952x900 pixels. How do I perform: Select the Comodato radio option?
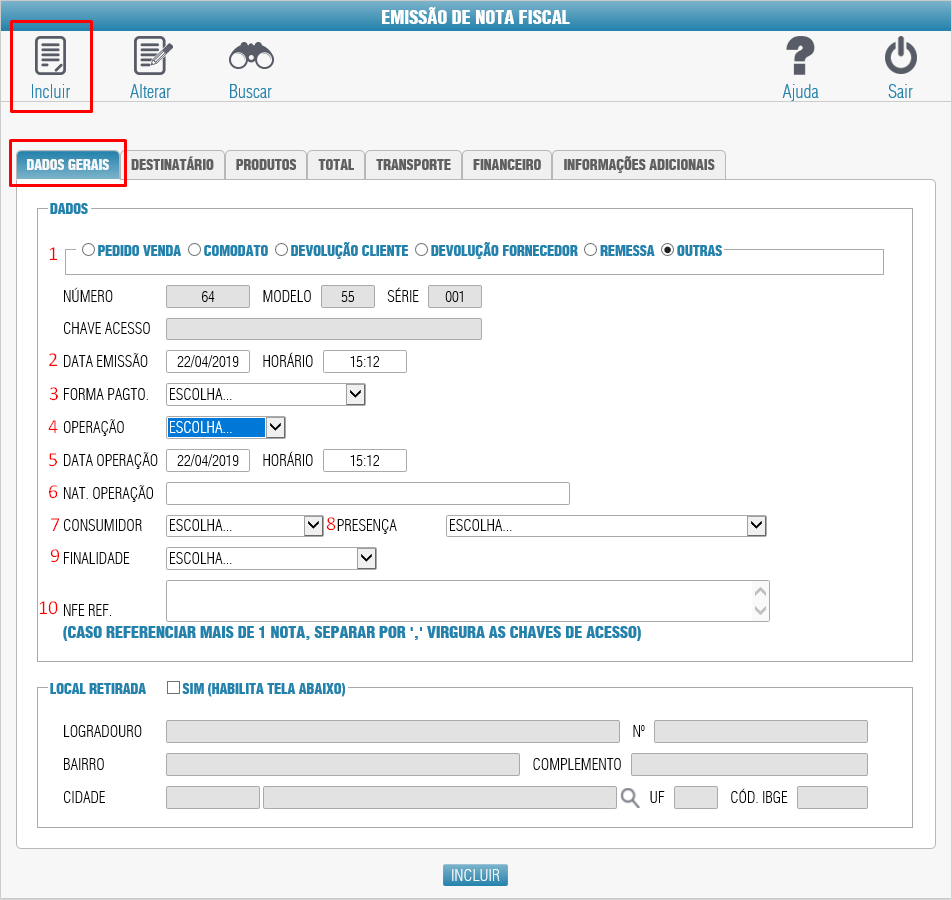click(x=194, y=250)
